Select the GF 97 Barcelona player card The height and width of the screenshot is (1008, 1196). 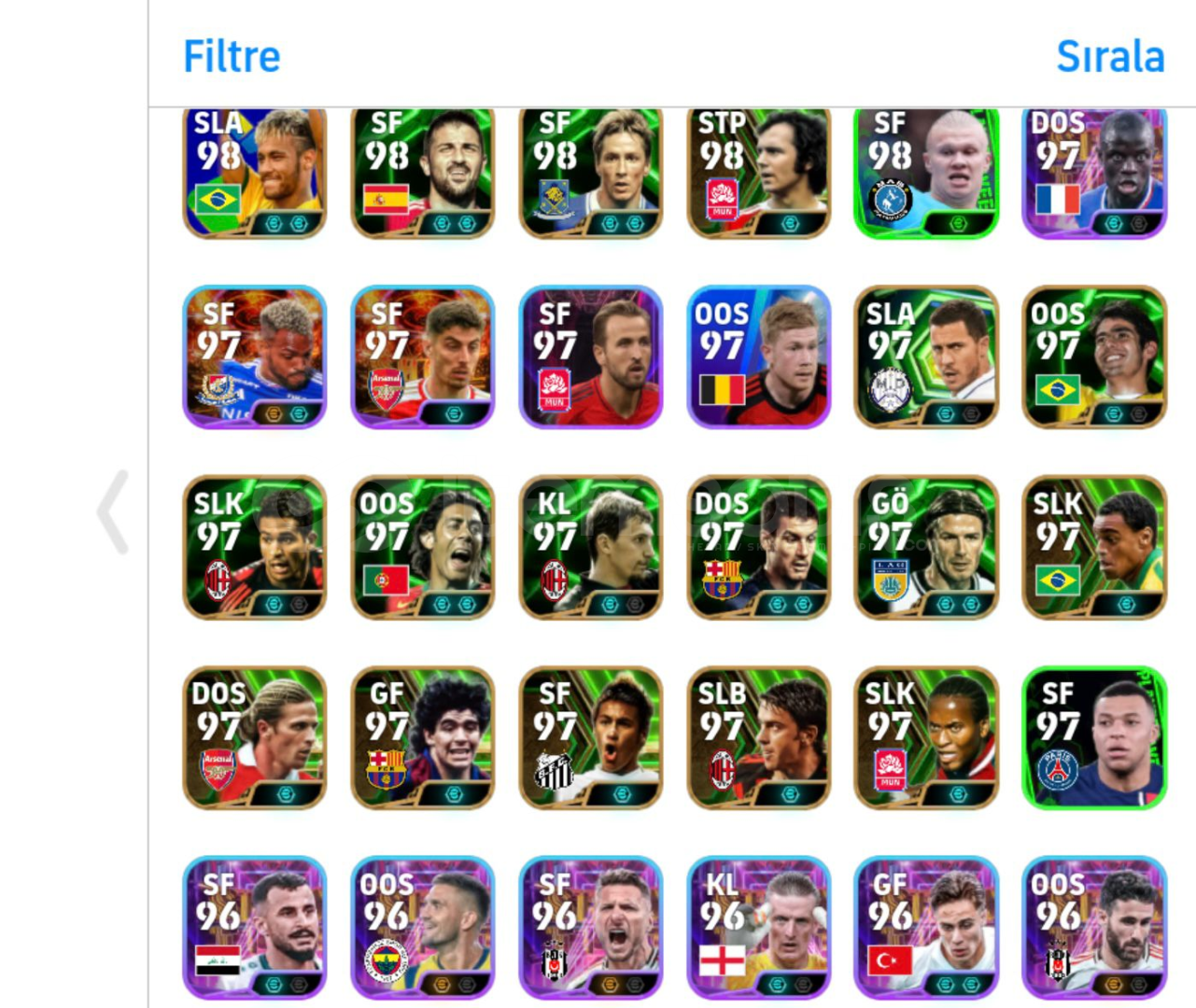click(x=423, y=738)
